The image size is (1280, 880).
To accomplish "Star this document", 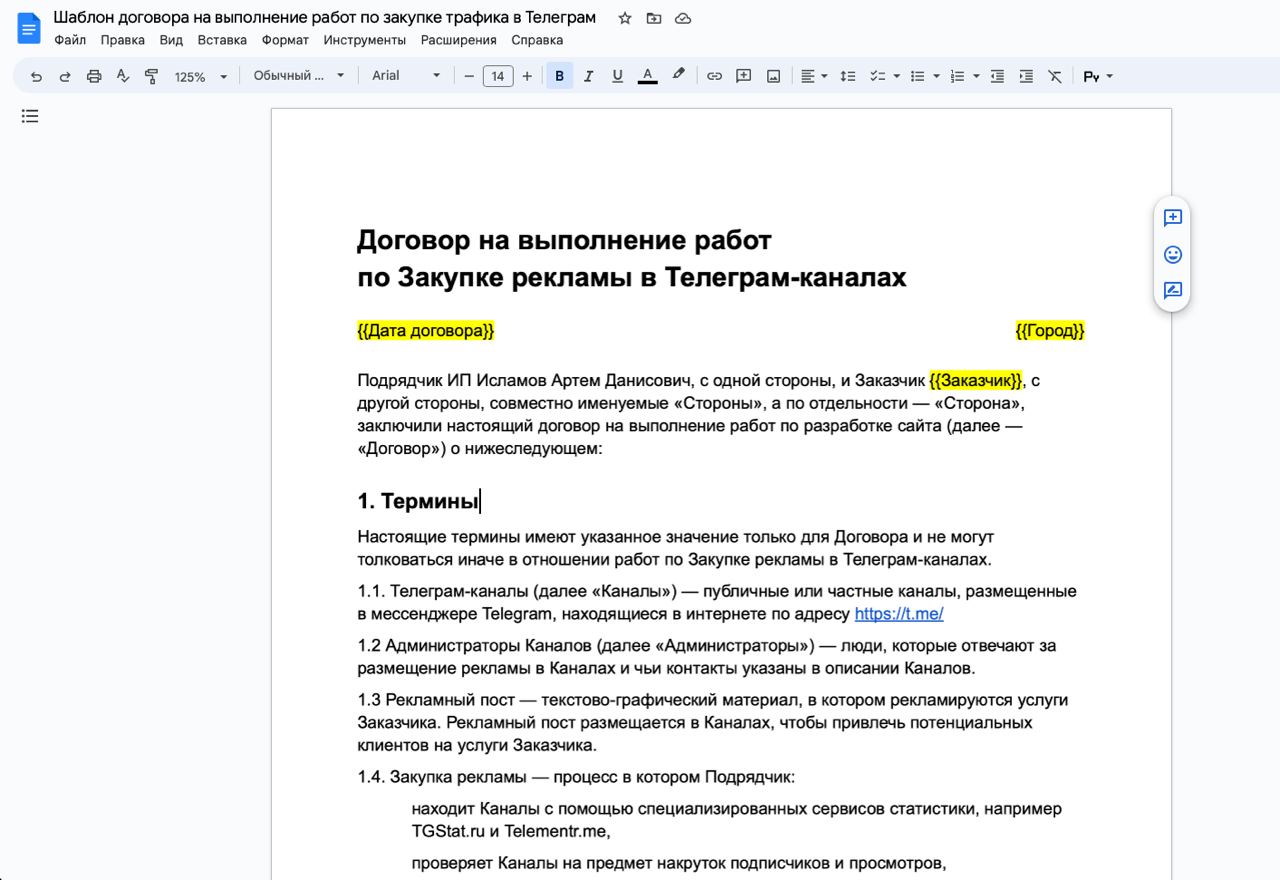I will point(625,18).
